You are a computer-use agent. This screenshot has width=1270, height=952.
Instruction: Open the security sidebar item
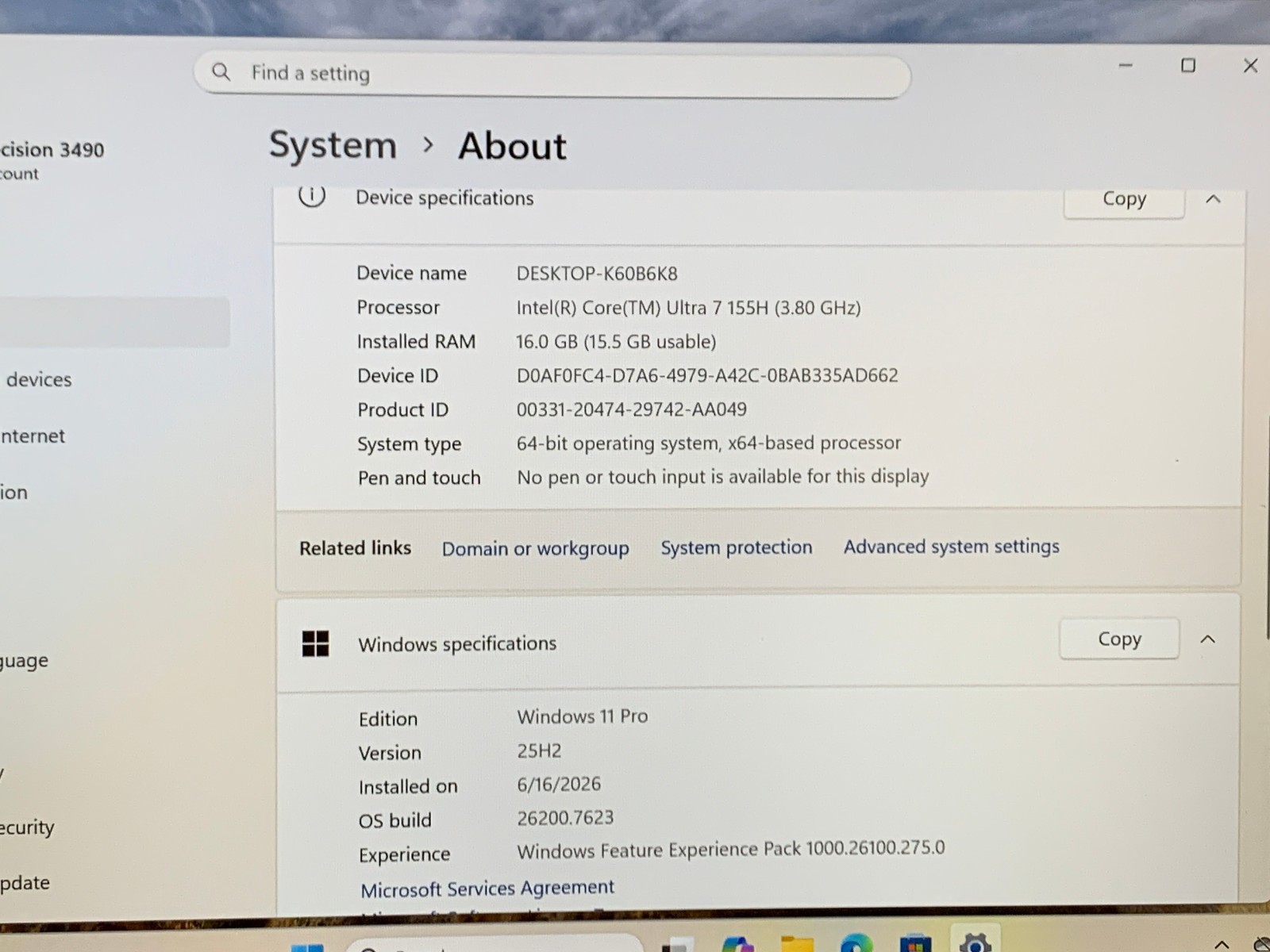coord(27,827)
